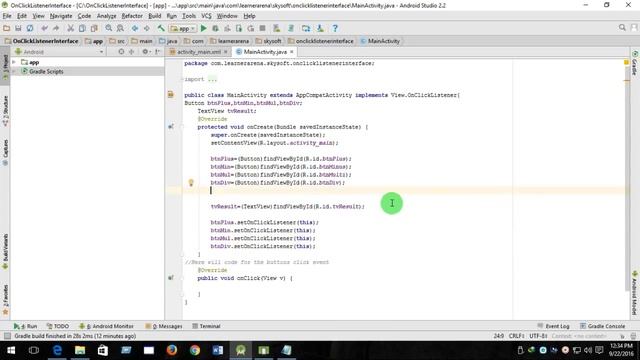640x360 pixels.
Task: Open the Navigate menu
Action: point(61,16)
